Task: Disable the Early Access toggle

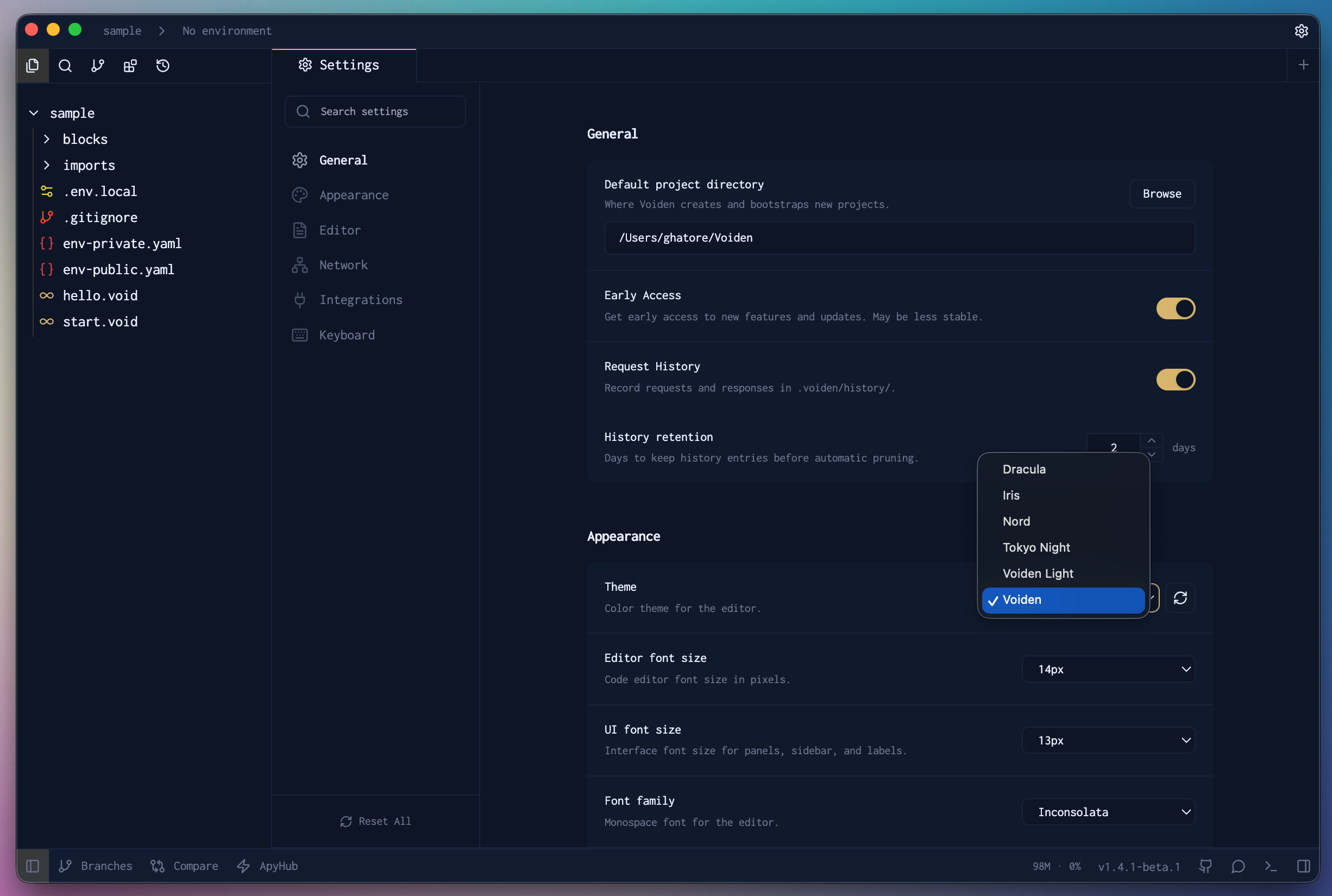Action: 1176,308
